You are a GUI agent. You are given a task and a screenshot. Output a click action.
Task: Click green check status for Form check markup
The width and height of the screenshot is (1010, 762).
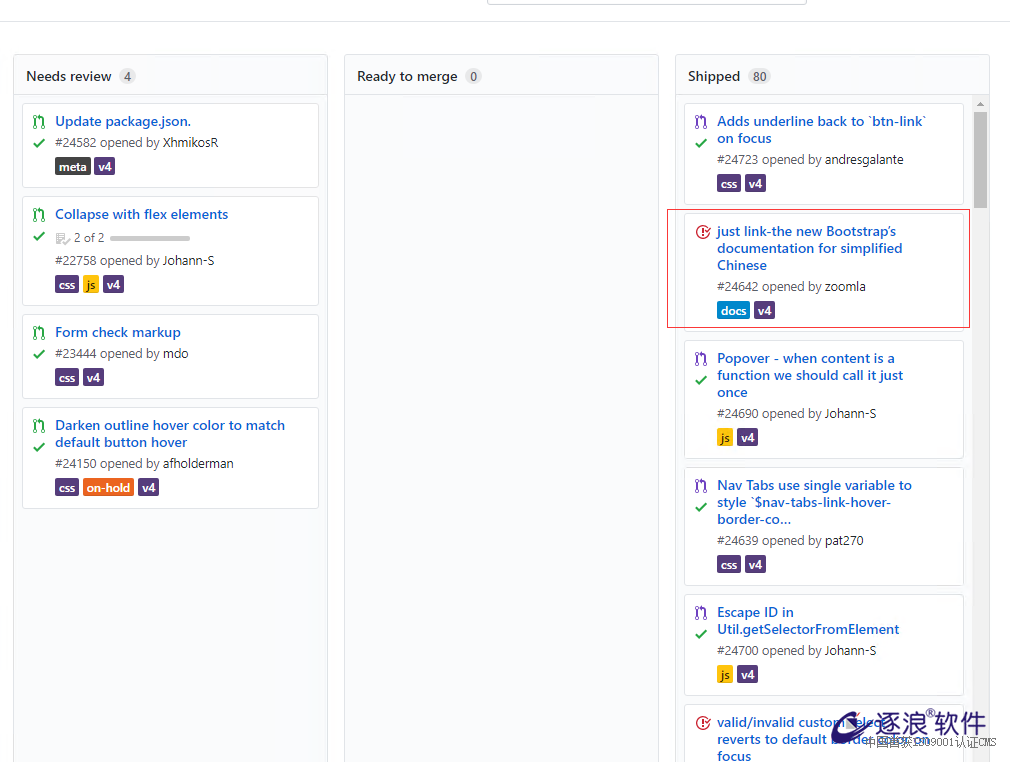39,354
